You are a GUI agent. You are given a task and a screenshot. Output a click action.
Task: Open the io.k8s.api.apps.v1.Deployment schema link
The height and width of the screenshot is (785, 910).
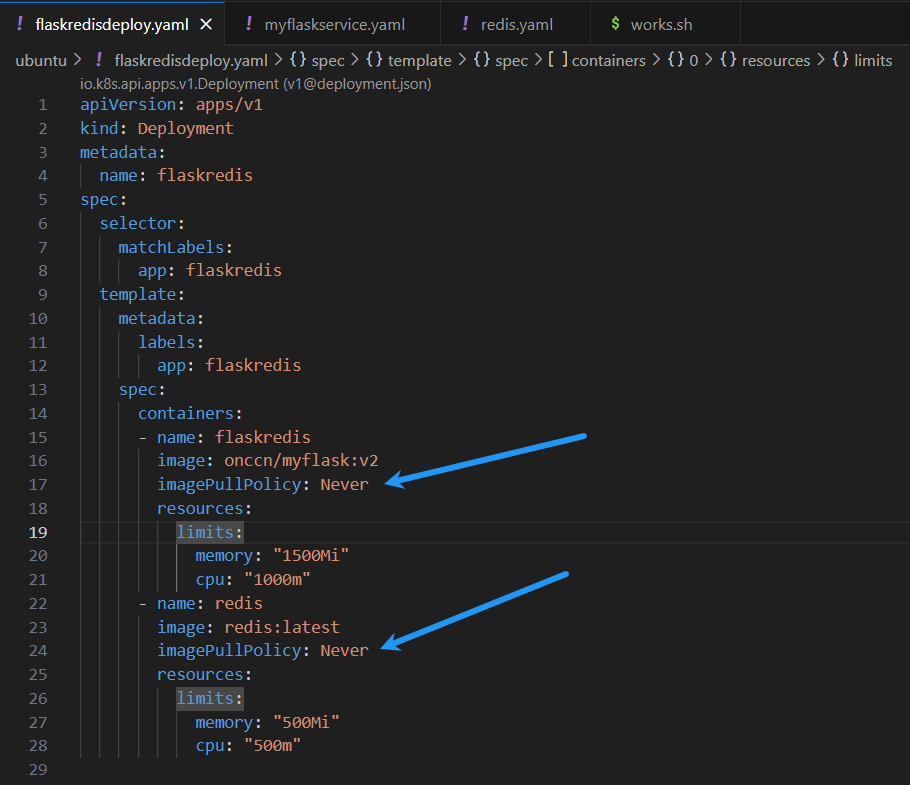pos(255,84)
